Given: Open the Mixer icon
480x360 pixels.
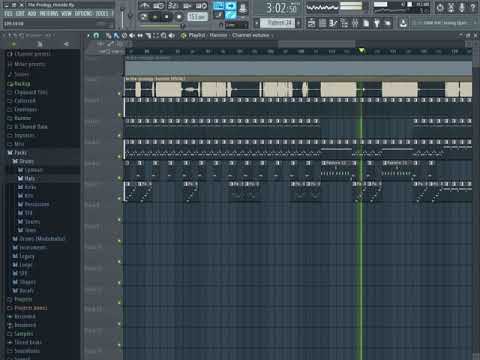Looking at the screenshot, I should pyautogui.click(x=355, y=23).
